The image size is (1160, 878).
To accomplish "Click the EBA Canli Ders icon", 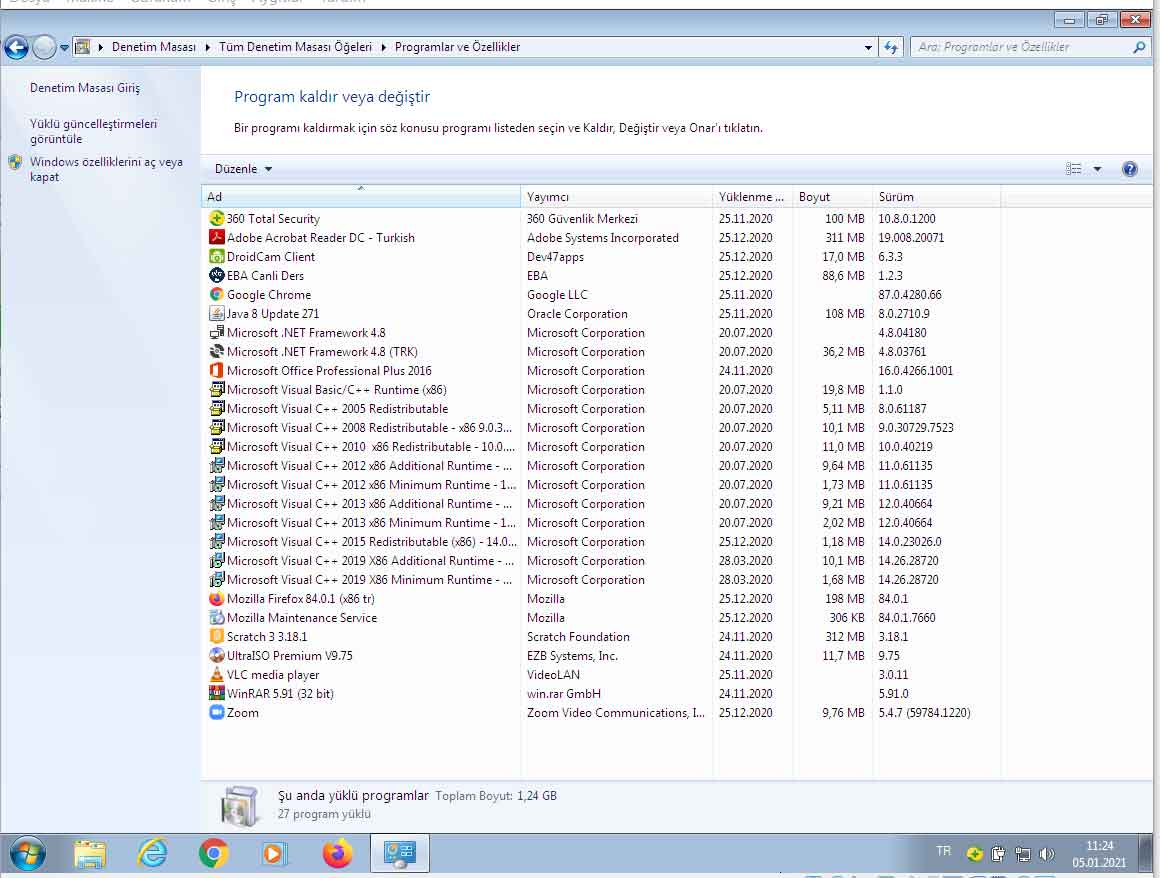I will click(x=217, y=275).
